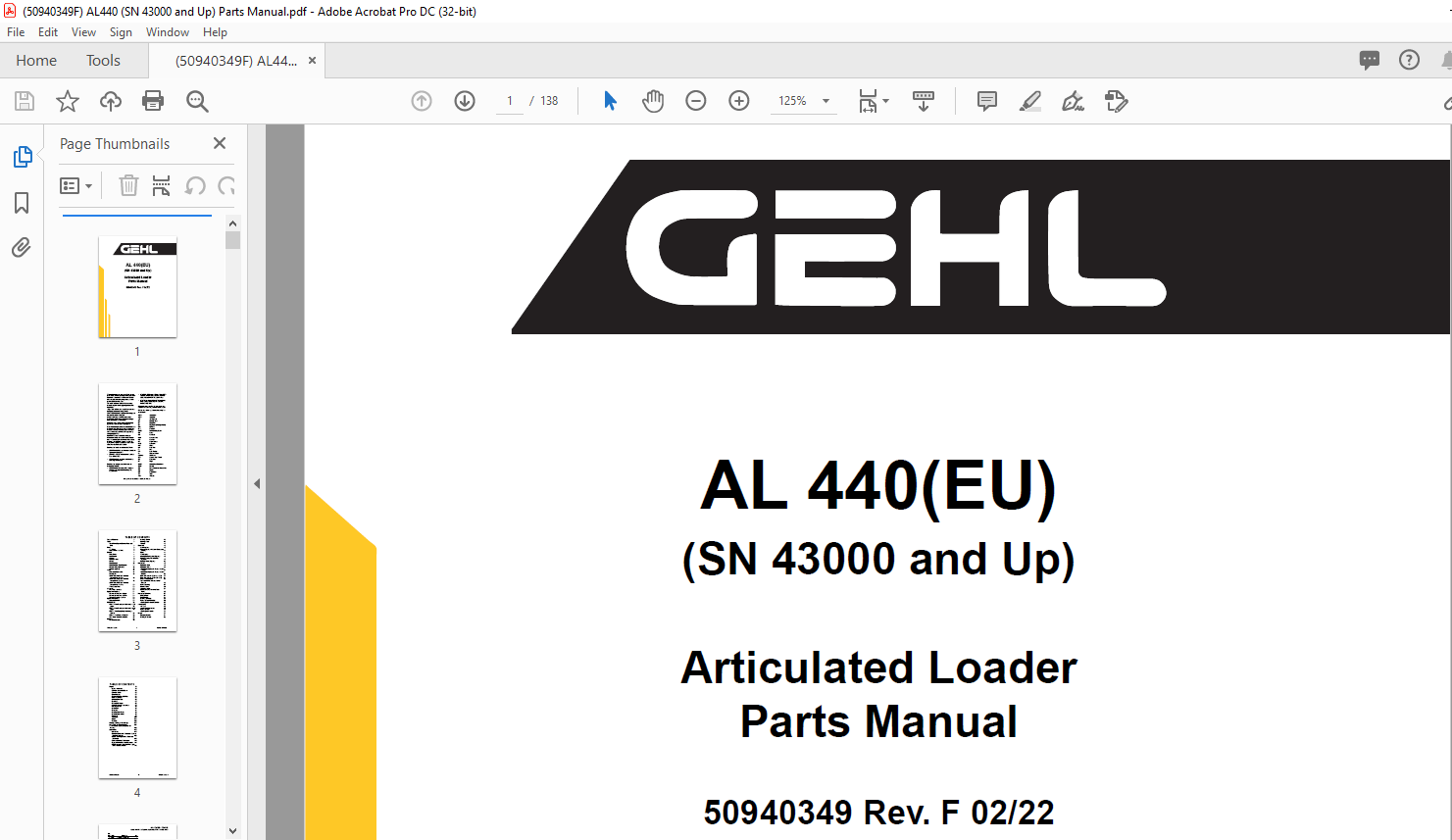Image resolution: width=1452 pixels, height=840 pixels.
Task: Open the Edit menu
Action: [x=48, y=32]
